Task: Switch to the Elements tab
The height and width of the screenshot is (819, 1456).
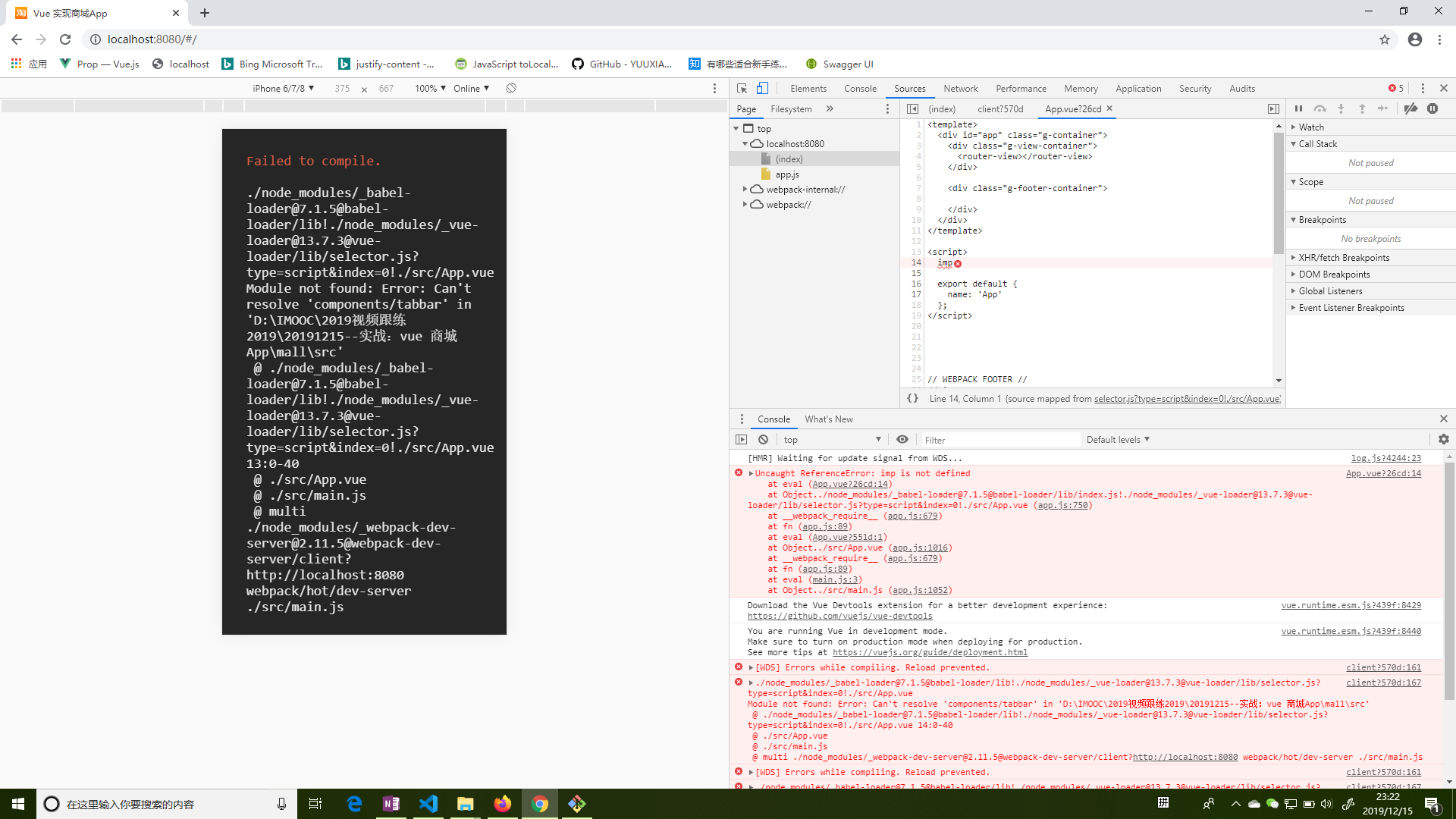Action: tap(808, 88)
